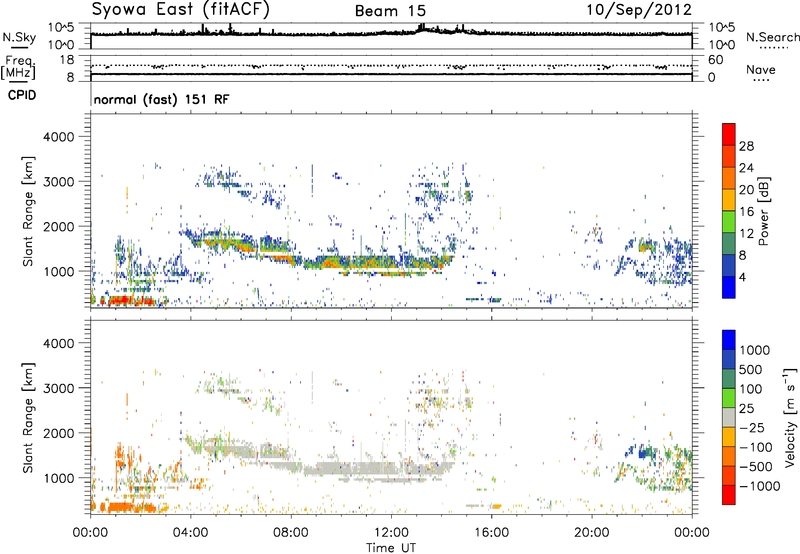Image resolution: width=800 pixels, height=554 pixels.
Task: Click the "25" value on velocity color bar
Action: click(746, 408)
